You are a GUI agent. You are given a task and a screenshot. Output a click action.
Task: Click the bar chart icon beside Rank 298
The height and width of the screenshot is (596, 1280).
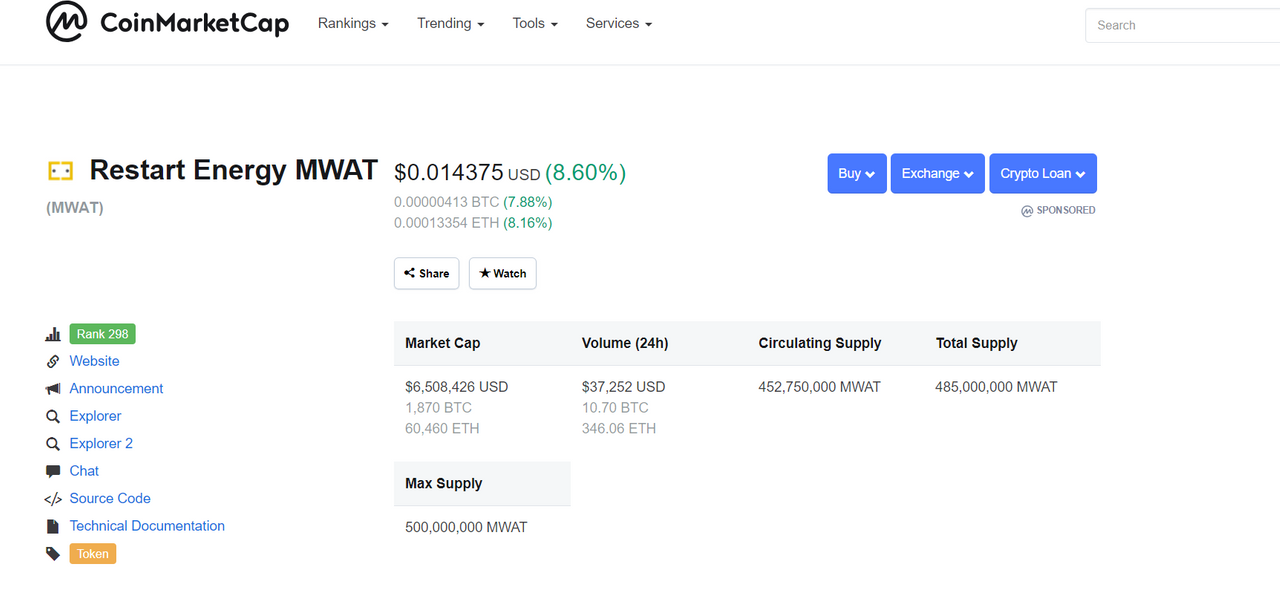53,335
